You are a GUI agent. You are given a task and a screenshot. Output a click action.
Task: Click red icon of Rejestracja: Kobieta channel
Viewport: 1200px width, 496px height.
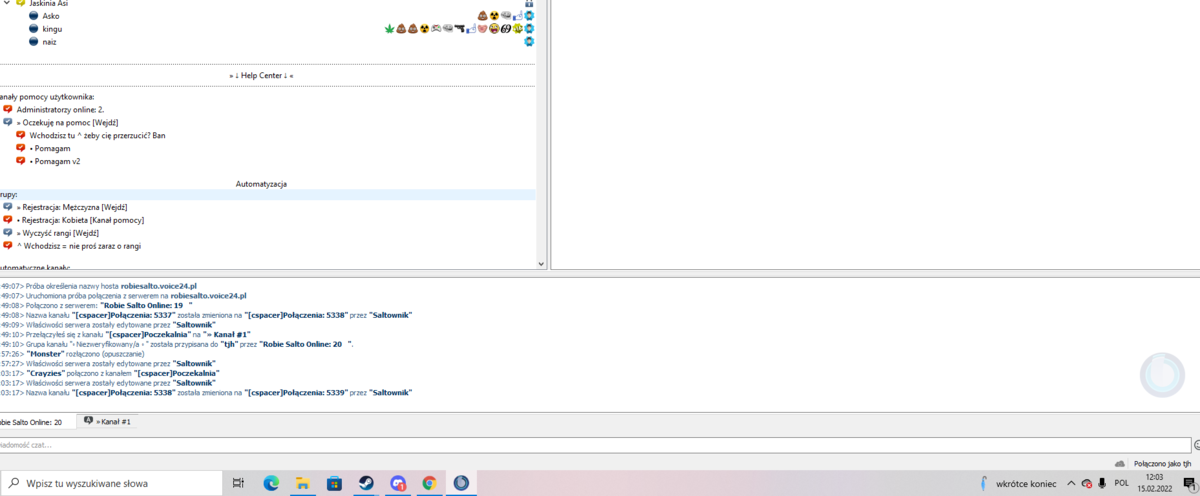click(8, 219)
